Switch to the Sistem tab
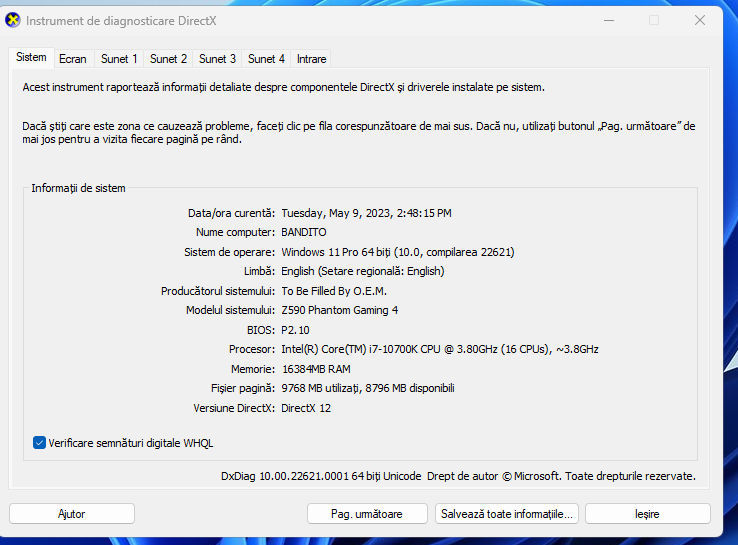Viewport: 738px width, 545px height. pyautogui.click(x=31, y=57)
